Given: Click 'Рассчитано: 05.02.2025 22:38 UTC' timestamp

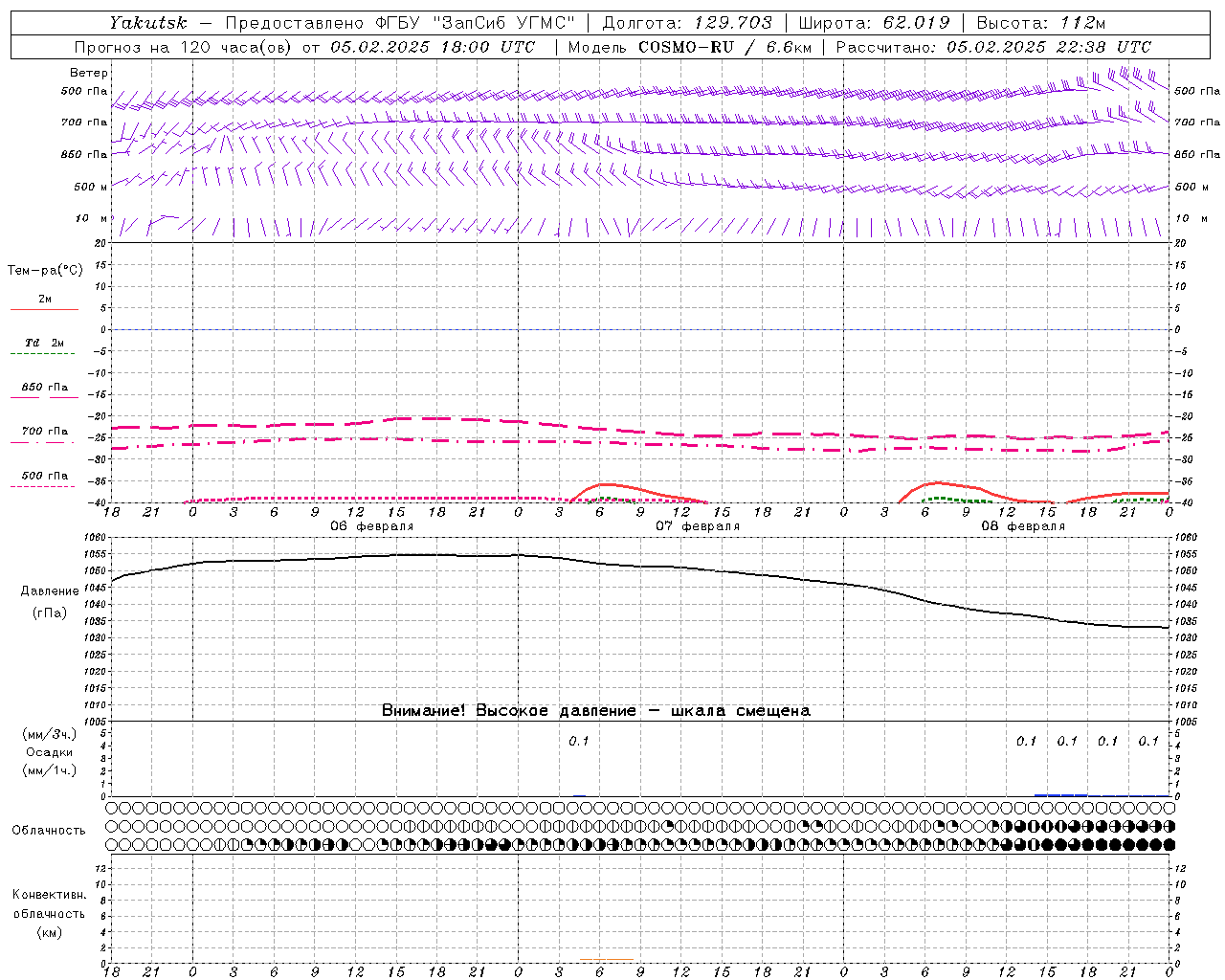Looking at the screenshot, I should pos(993,47).
